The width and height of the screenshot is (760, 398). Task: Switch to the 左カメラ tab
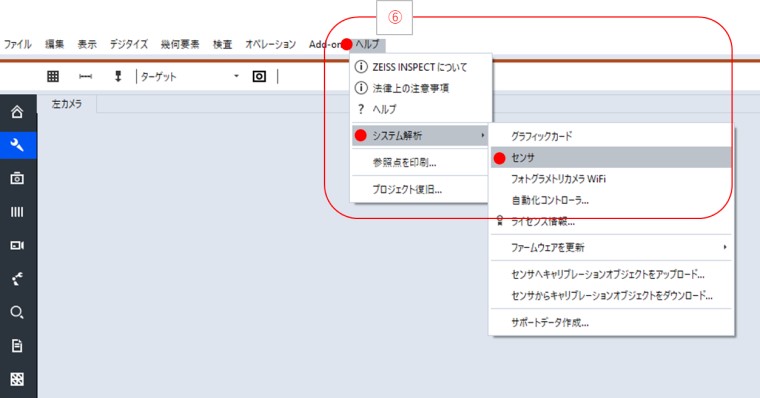point(67,104)
